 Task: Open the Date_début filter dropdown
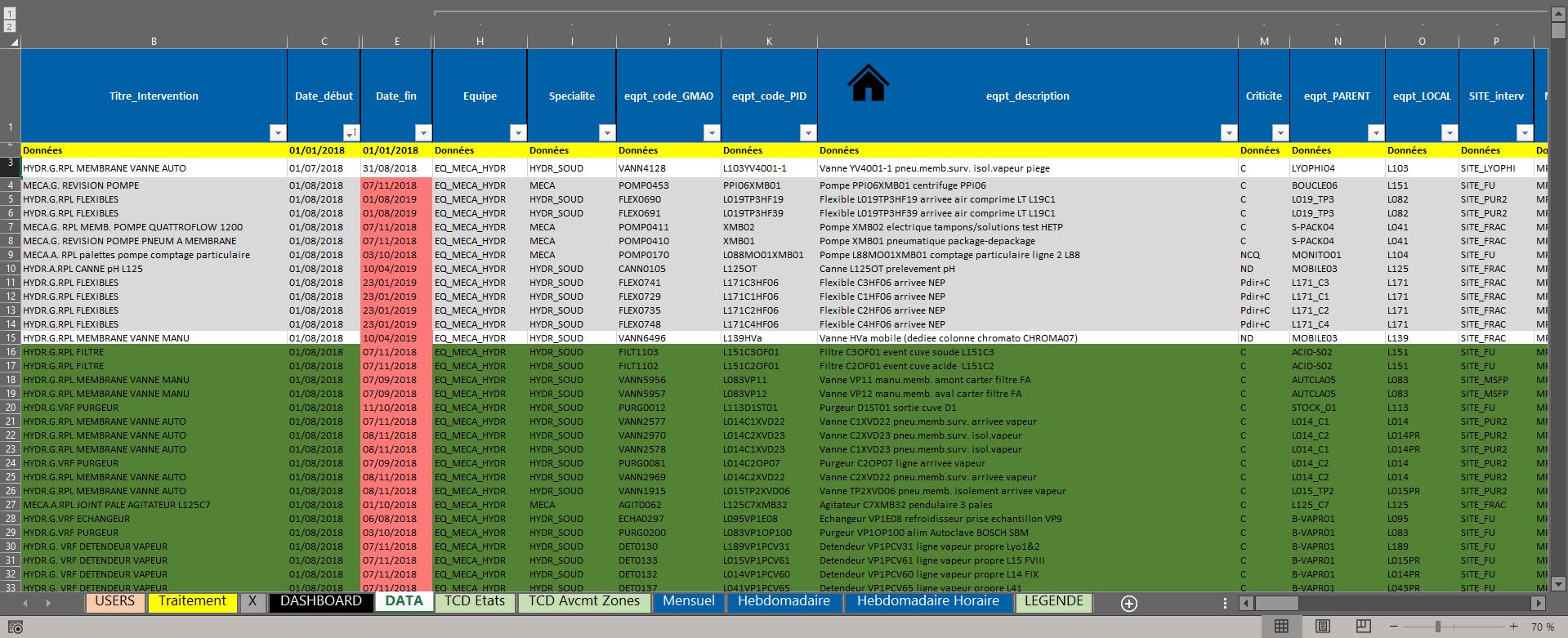tap(351, 133)
